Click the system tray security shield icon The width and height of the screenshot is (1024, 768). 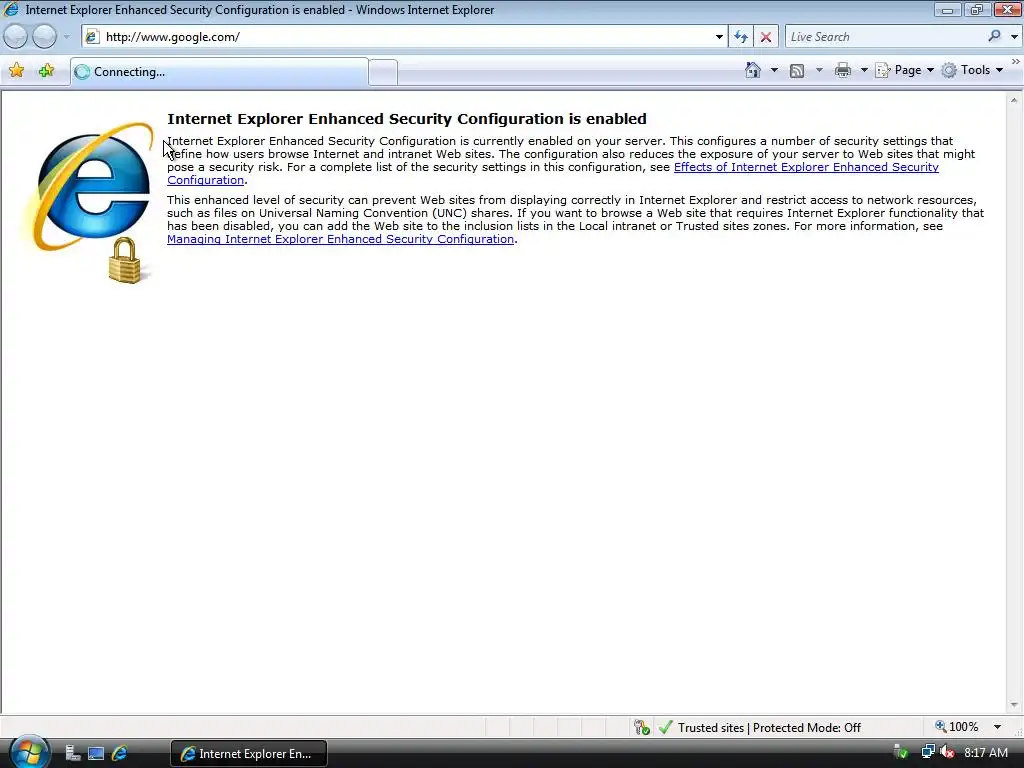tap(901, 752)
